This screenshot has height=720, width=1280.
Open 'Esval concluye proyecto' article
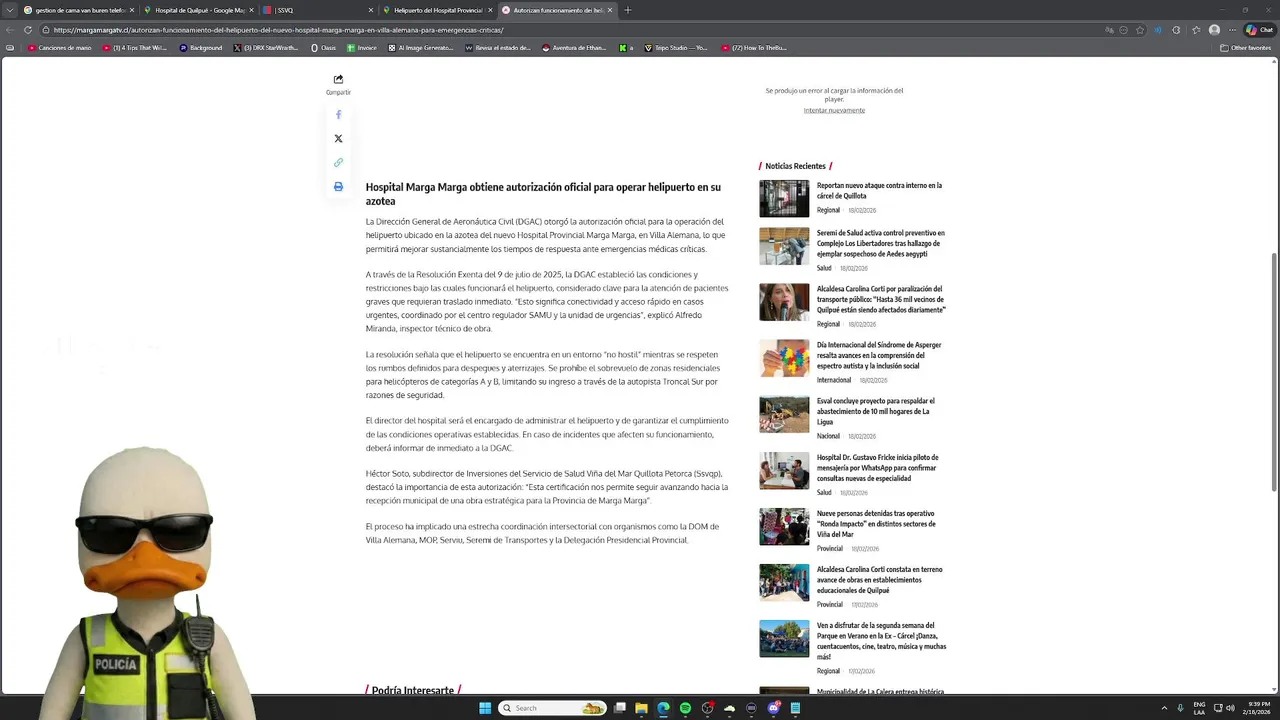tap(876, 411)
